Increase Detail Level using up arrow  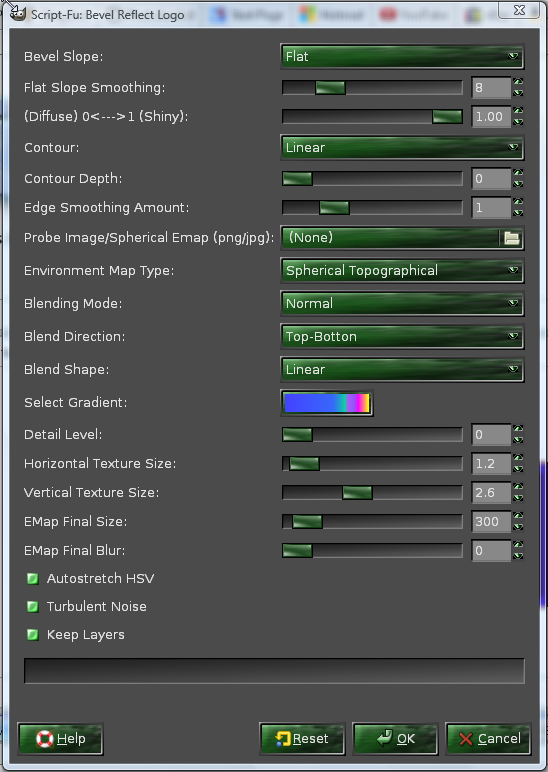pyautogui.click(x=518, y=428)
